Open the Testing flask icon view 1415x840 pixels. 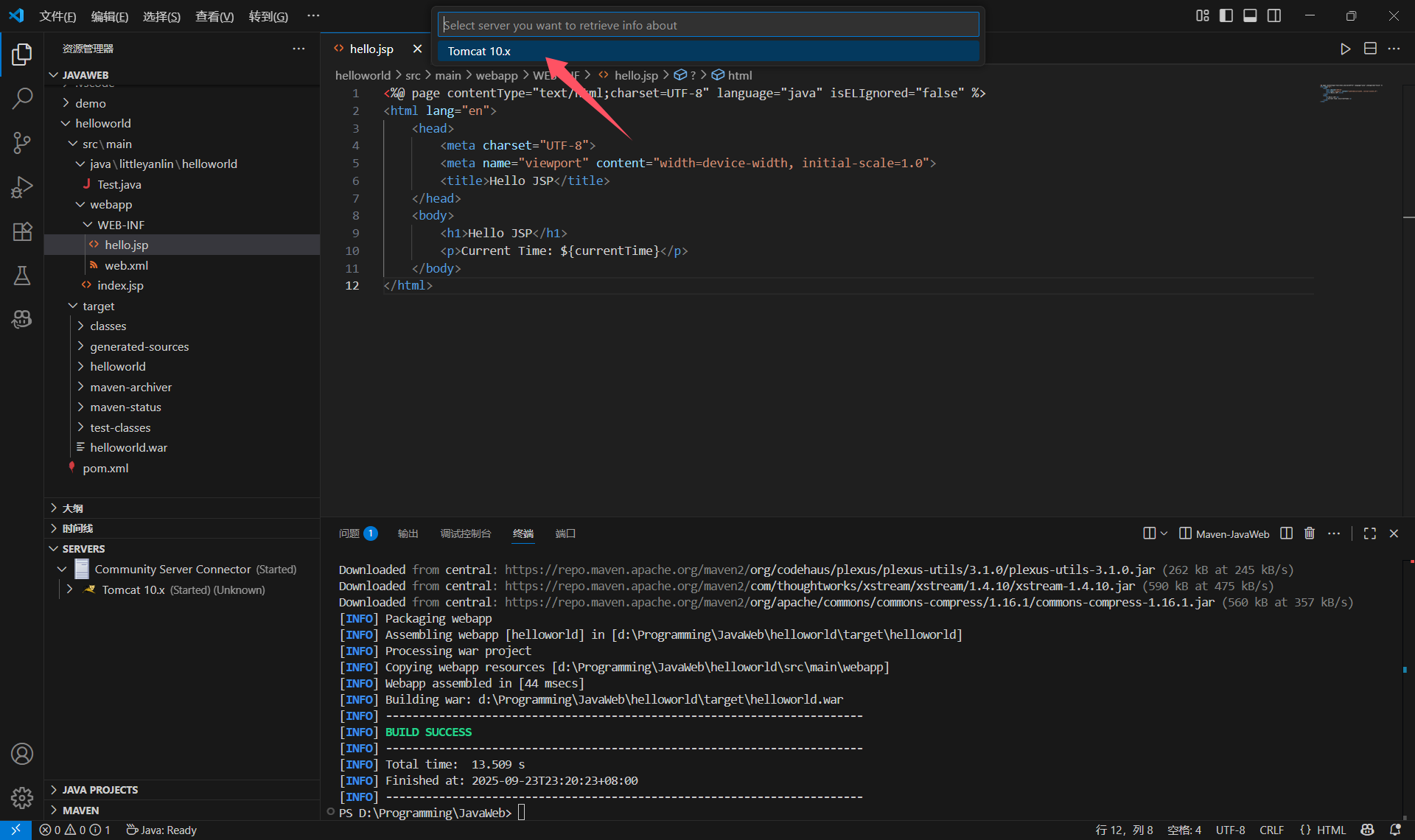(22, 276)
